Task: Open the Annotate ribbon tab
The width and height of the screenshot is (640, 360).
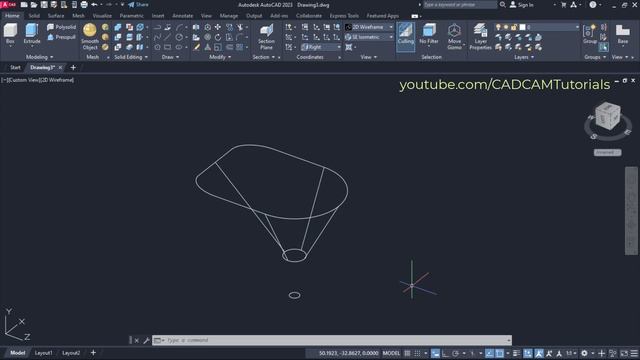Action: tap(182, 16)
